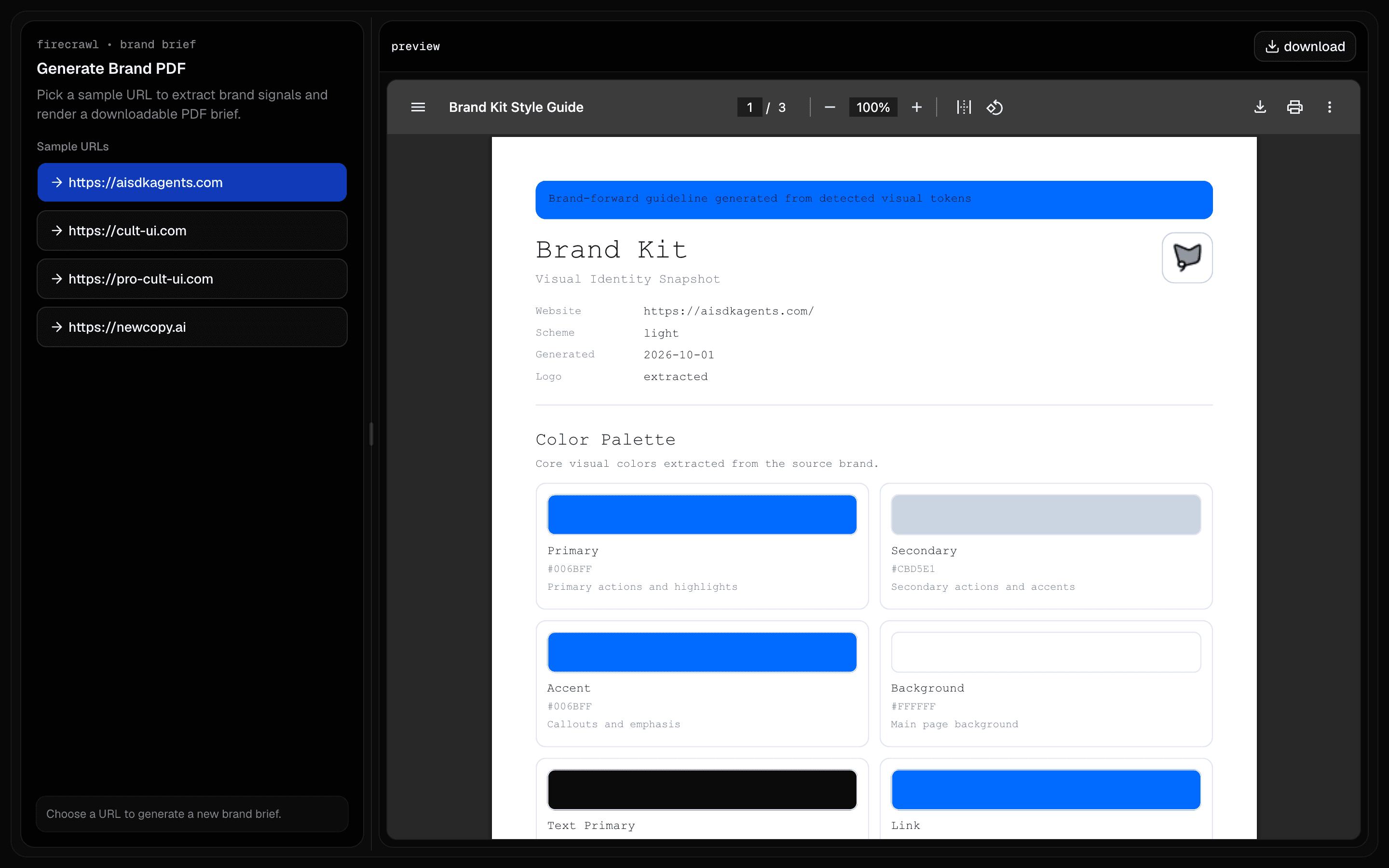
Task: Click the download button in preview header
Action: (x=1305, y=46)
